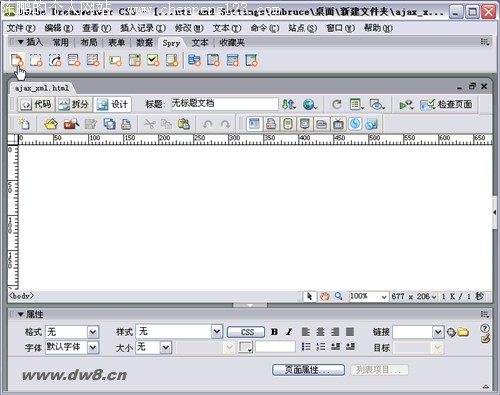The width and height of the screenshot is (500, 395).
Task: Insert Spry Tabbed Panels
Action: 213,60
